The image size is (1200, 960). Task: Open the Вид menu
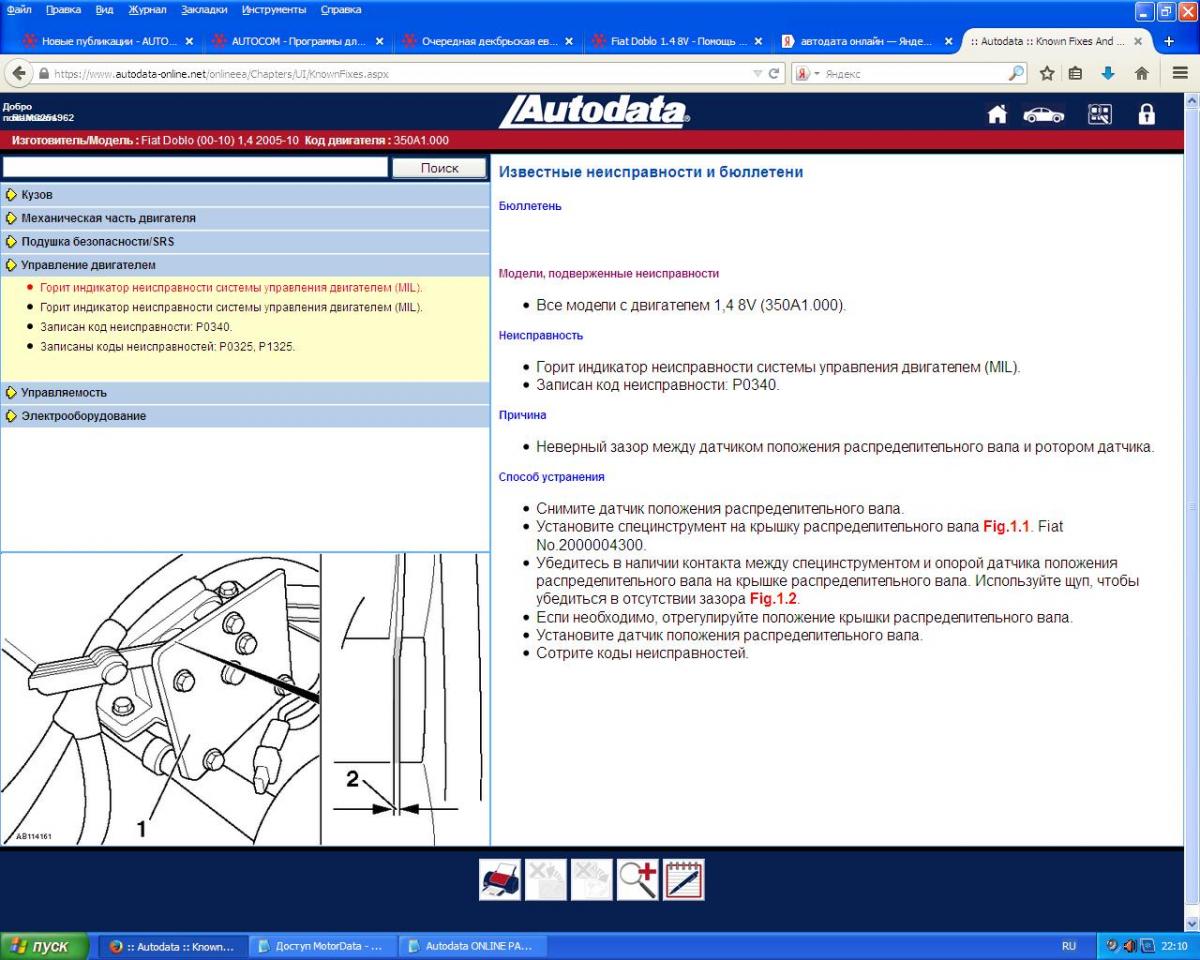[x=104, y=10]
